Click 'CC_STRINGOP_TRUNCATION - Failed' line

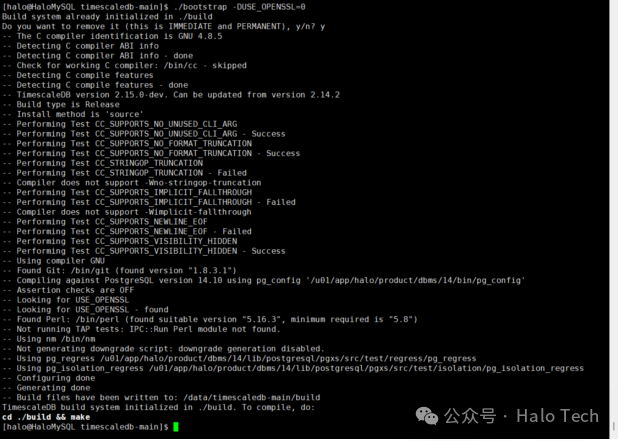point(124,173)
